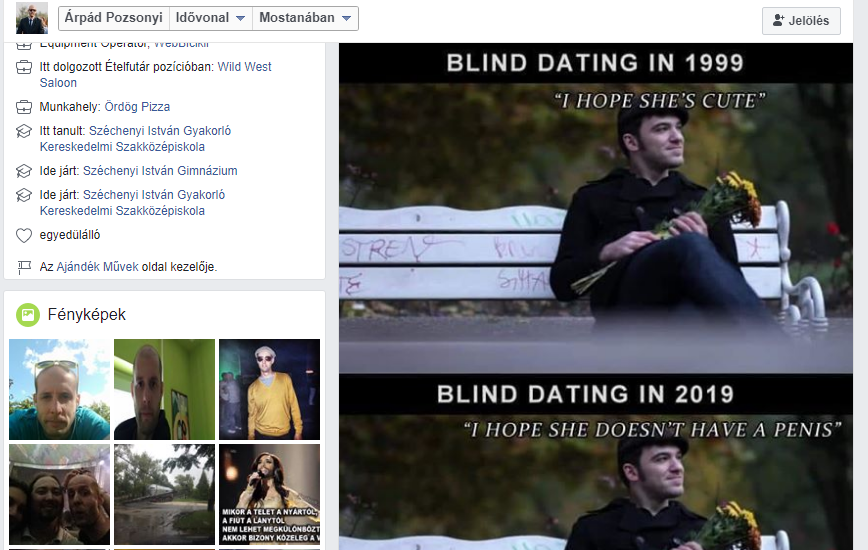Click the Jelölés button
This screenshot has width=868, height=550.
801,21
